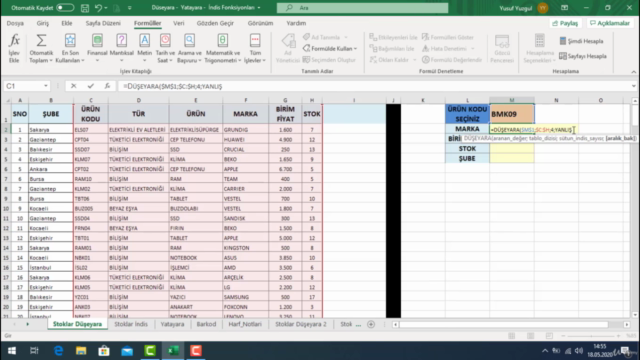Screen dimensions: 640x360
Task: Switch to the Gözden Geçir tab
Action: 215,23
